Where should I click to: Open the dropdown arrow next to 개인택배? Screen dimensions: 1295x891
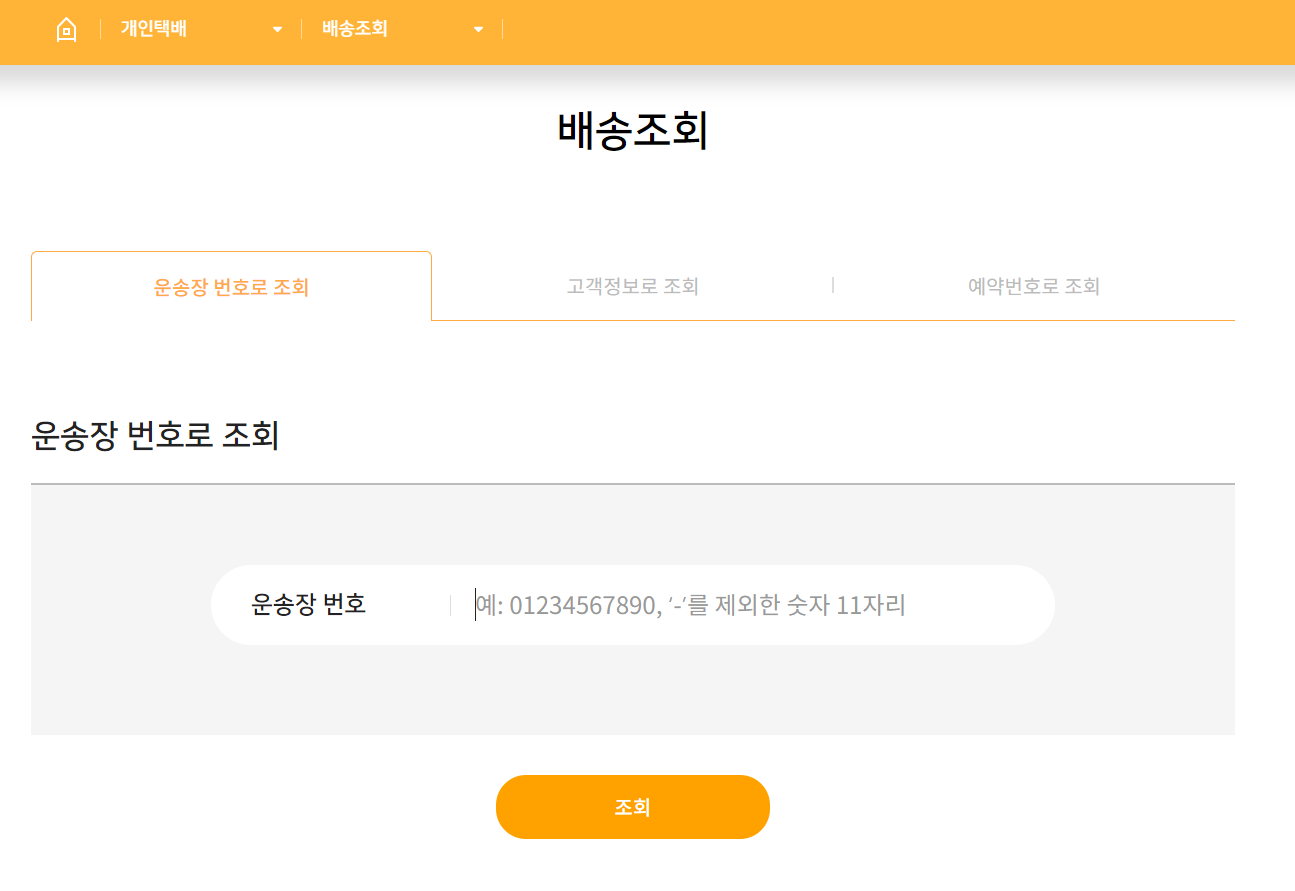[x=277, y=29]
